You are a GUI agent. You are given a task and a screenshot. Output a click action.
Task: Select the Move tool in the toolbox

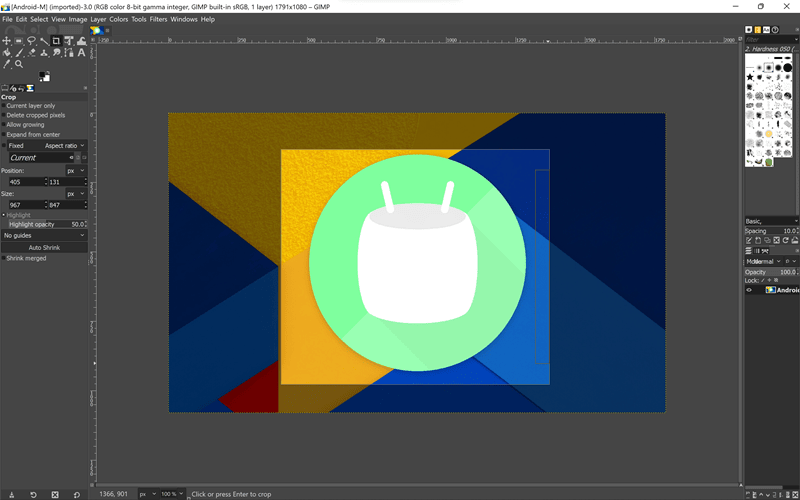click(x=7, y=41)
